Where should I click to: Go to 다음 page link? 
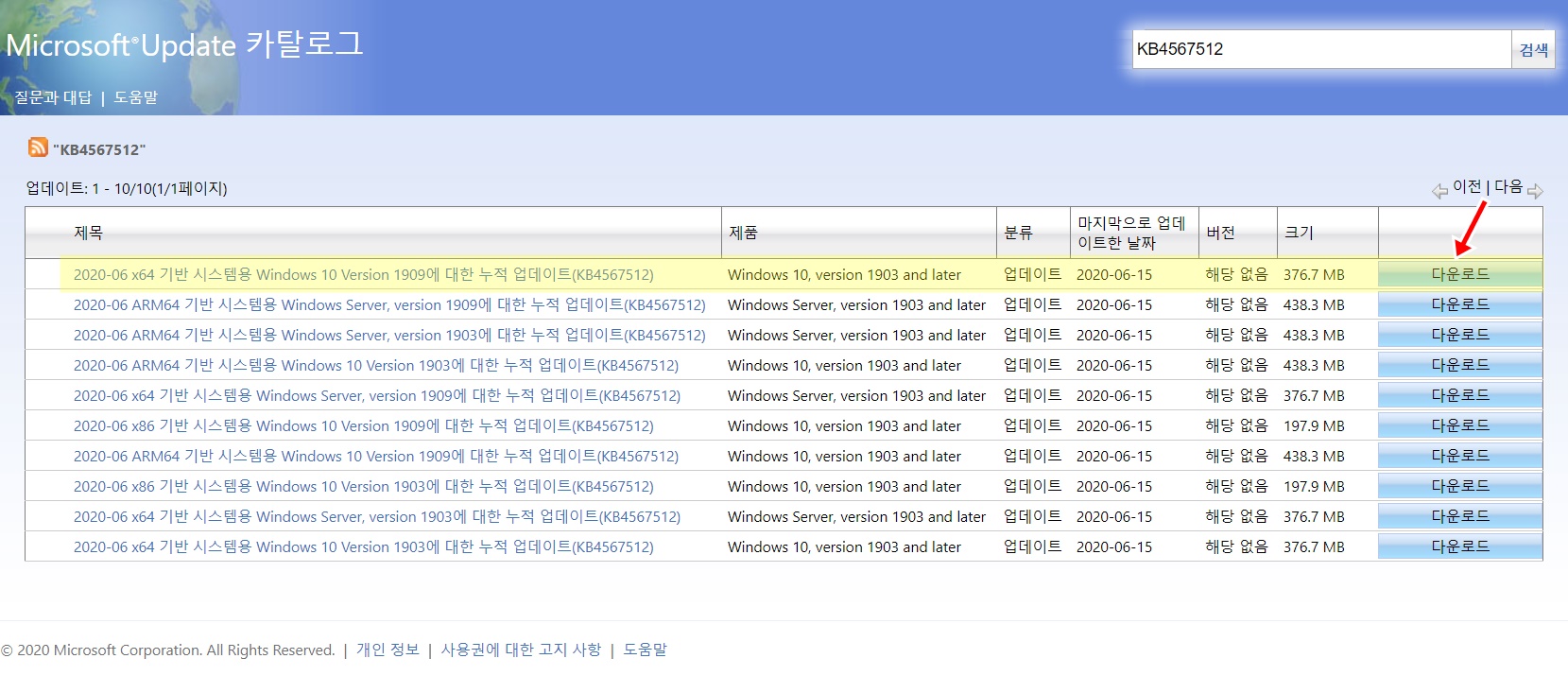(x=1508, y=187)
